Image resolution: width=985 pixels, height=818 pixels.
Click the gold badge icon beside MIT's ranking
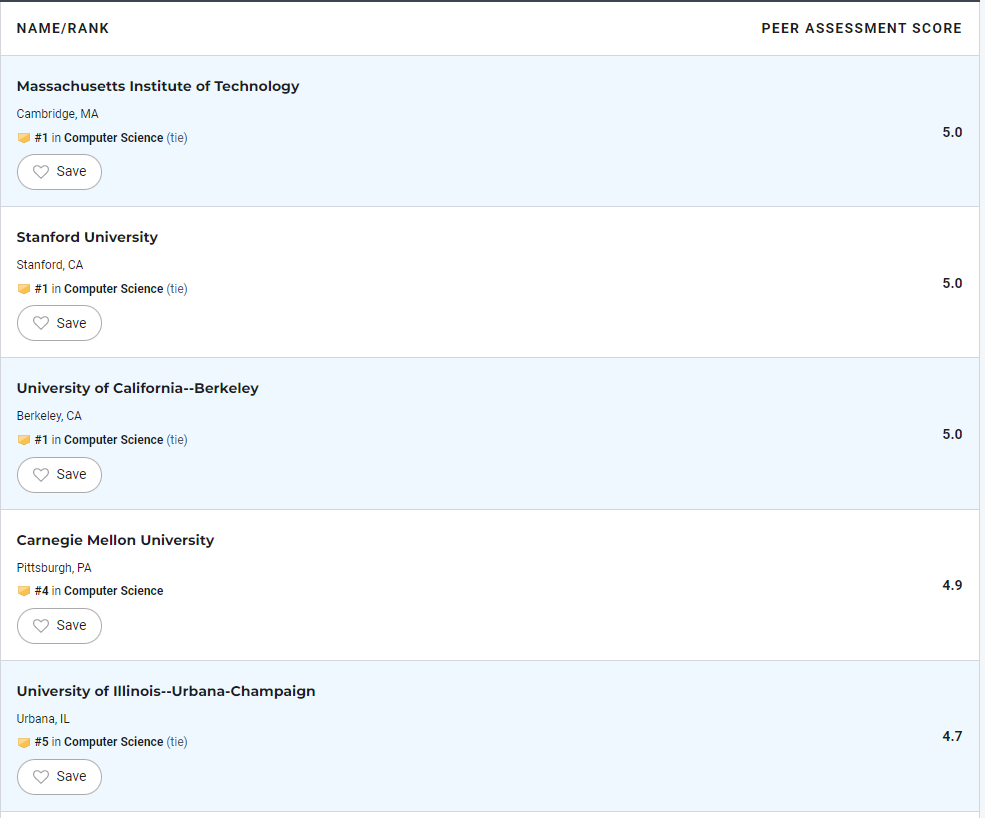pos(24,138)
